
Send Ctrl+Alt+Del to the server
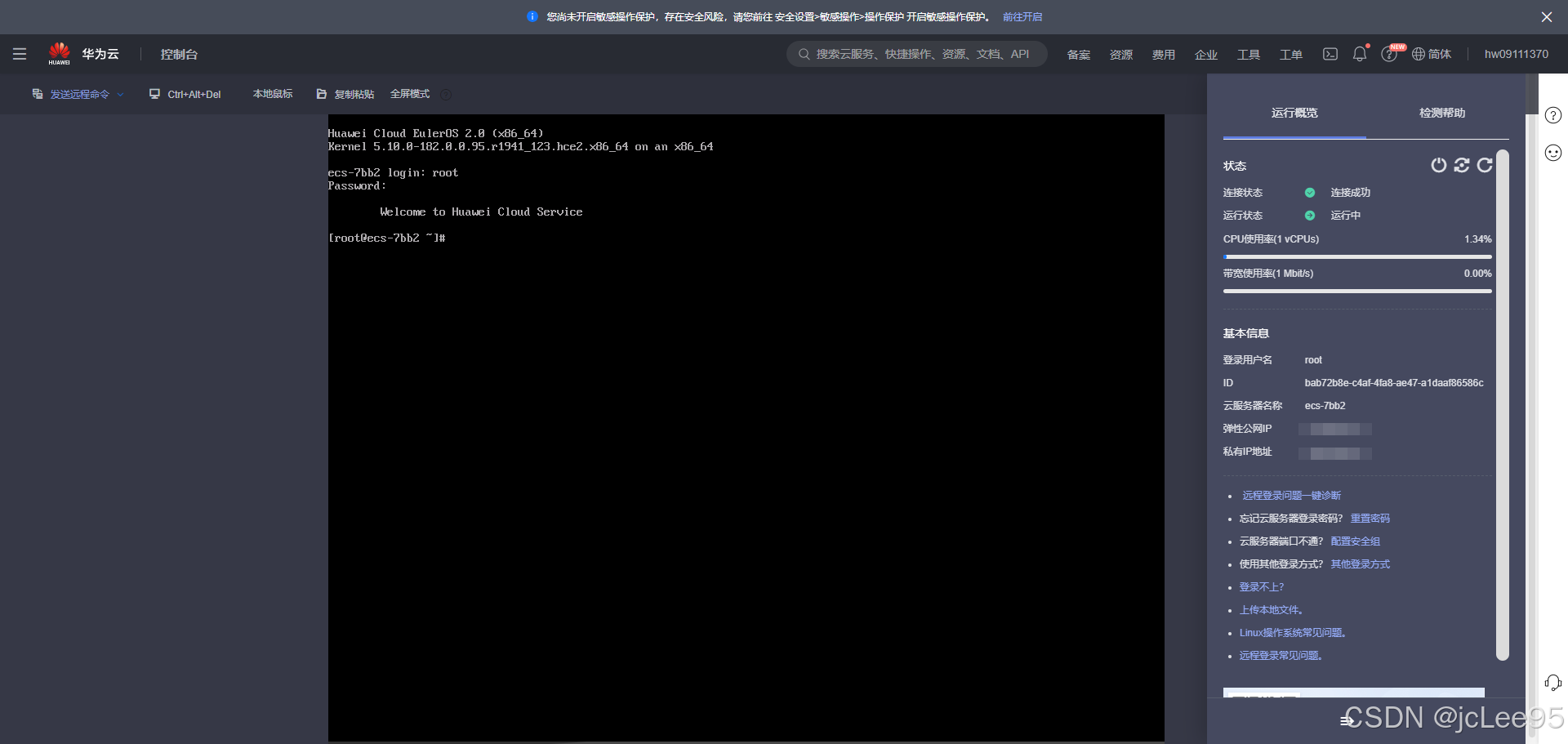coord(185,94)
